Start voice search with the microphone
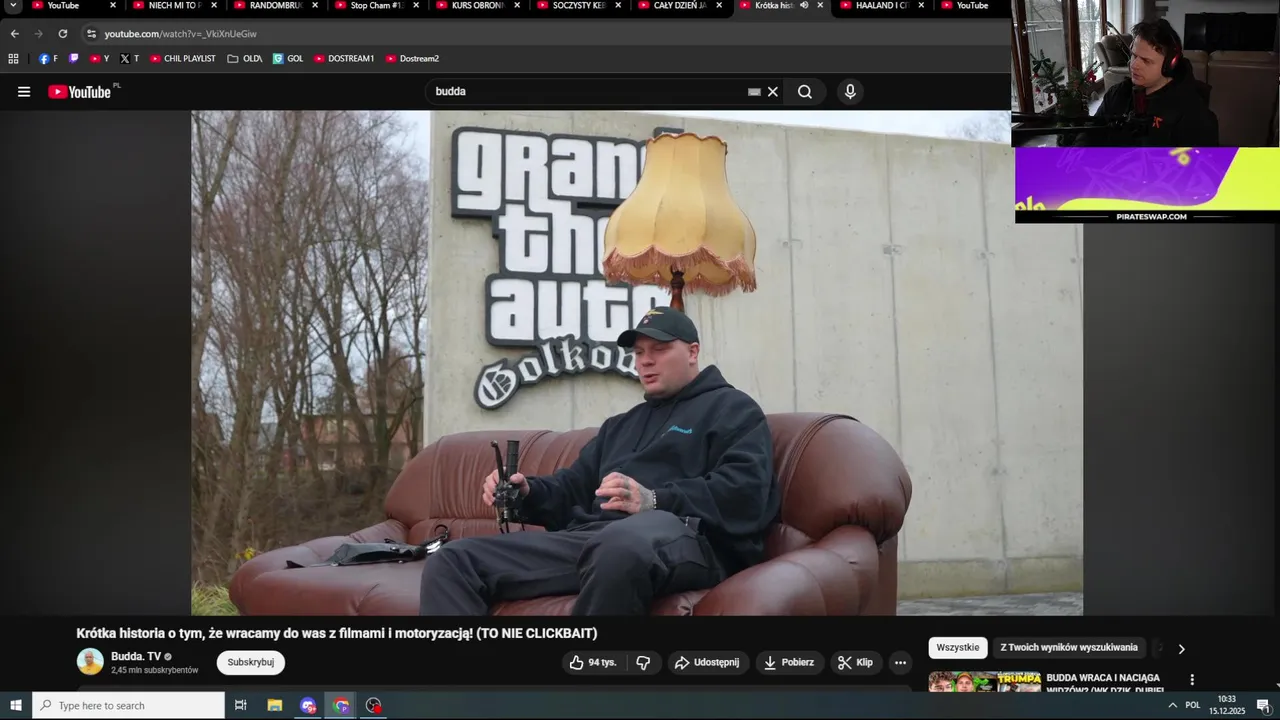The image size is (1280, 720). pyautogui.click(x=850, y=92)
